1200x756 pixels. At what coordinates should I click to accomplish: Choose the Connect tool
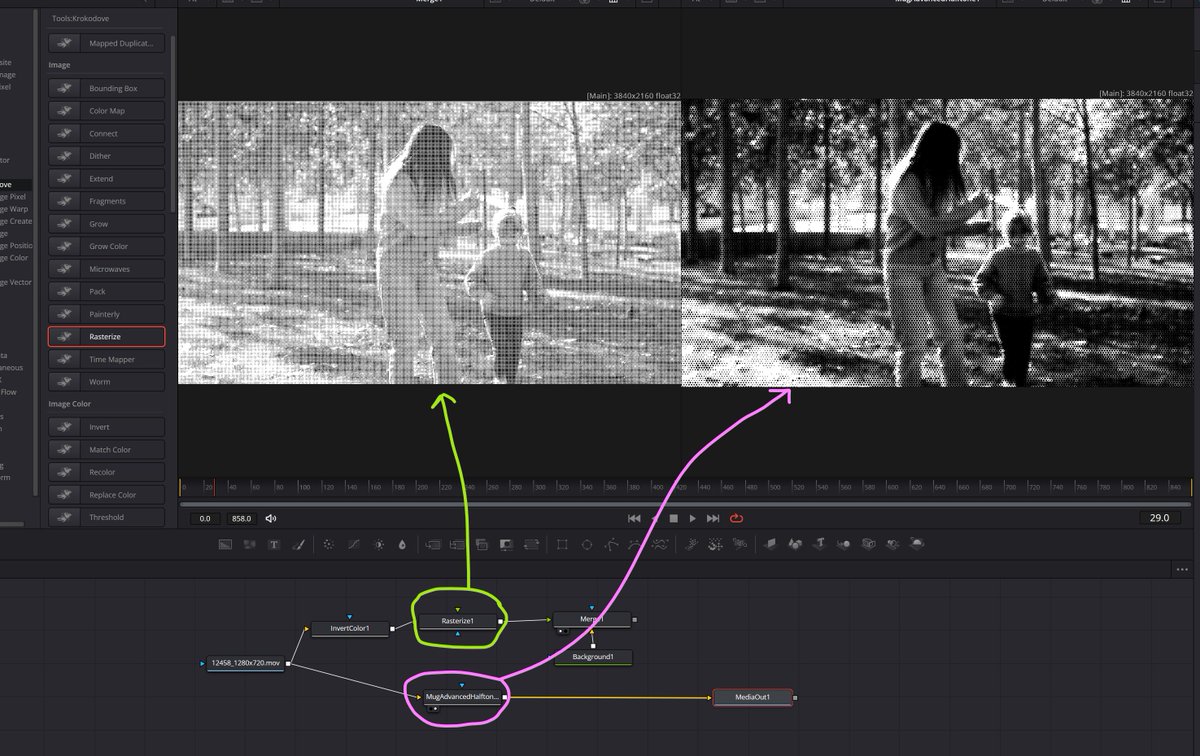(106, 133)
